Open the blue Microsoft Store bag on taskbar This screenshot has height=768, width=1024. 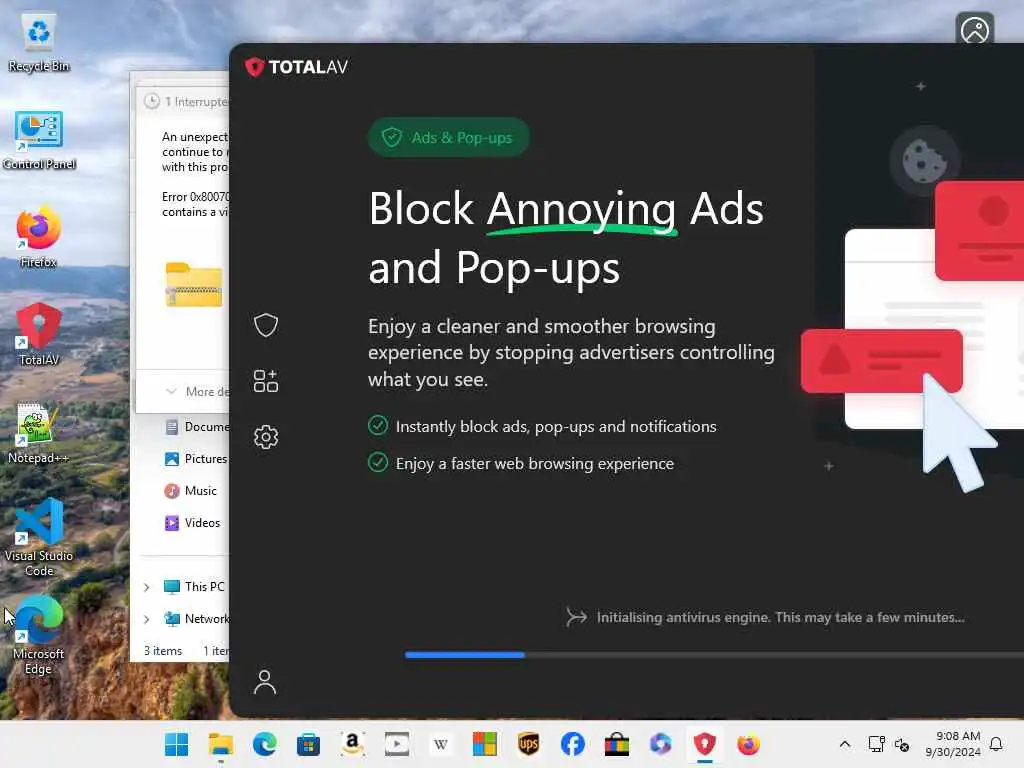tap(308, 744)
